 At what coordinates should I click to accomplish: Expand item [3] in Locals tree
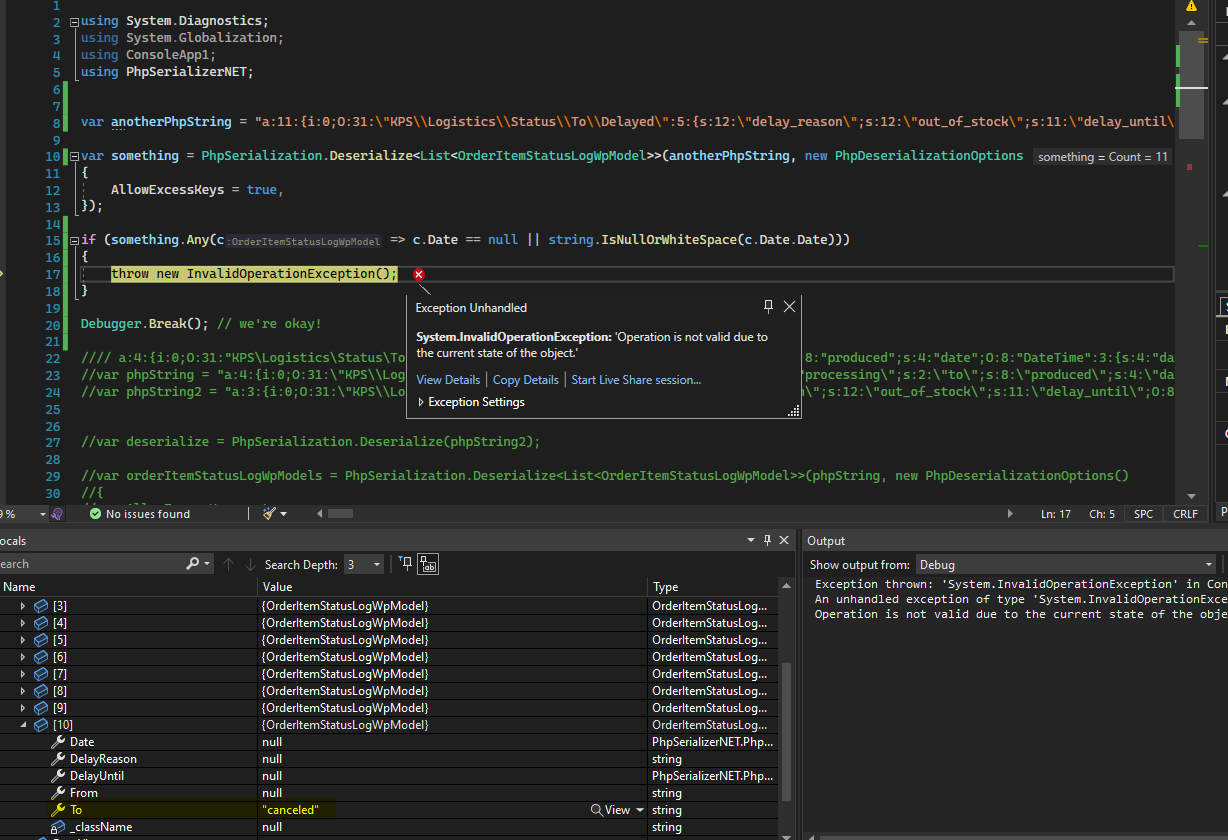pyautogui.click(x=25, y=606)
